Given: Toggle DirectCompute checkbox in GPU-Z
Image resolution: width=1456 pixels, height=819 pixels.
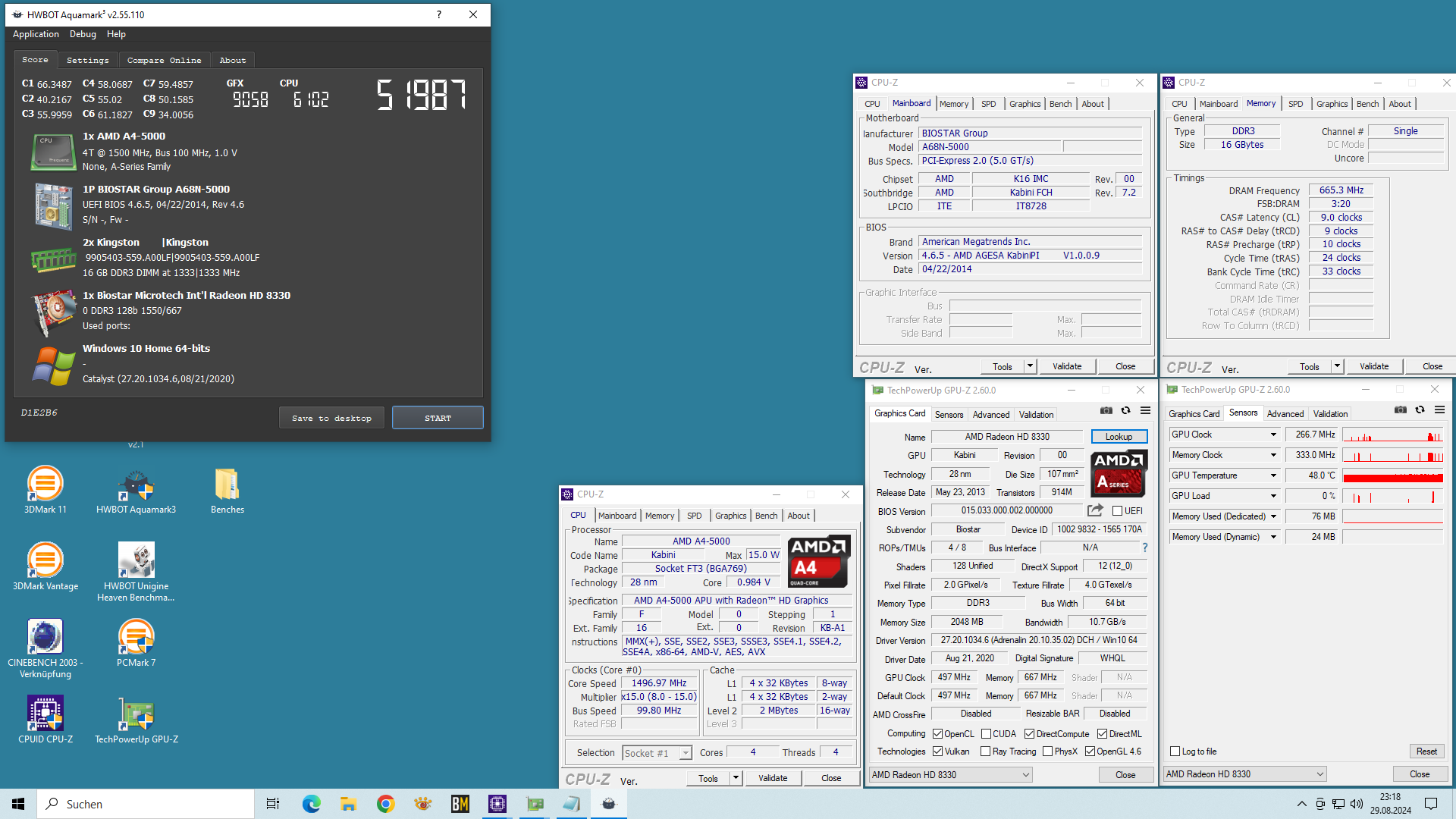Looking at the screenshot, I should pos(1029,734).
